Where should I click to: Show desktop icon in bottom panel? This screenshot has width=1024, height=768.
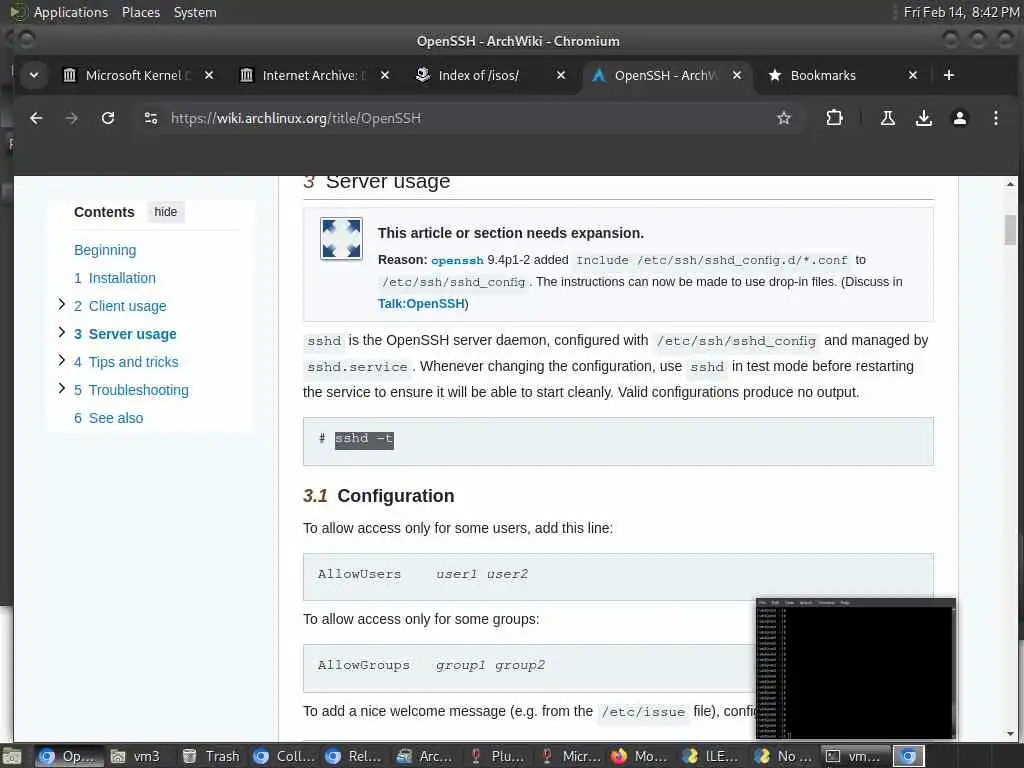click(x=13, y=756)
